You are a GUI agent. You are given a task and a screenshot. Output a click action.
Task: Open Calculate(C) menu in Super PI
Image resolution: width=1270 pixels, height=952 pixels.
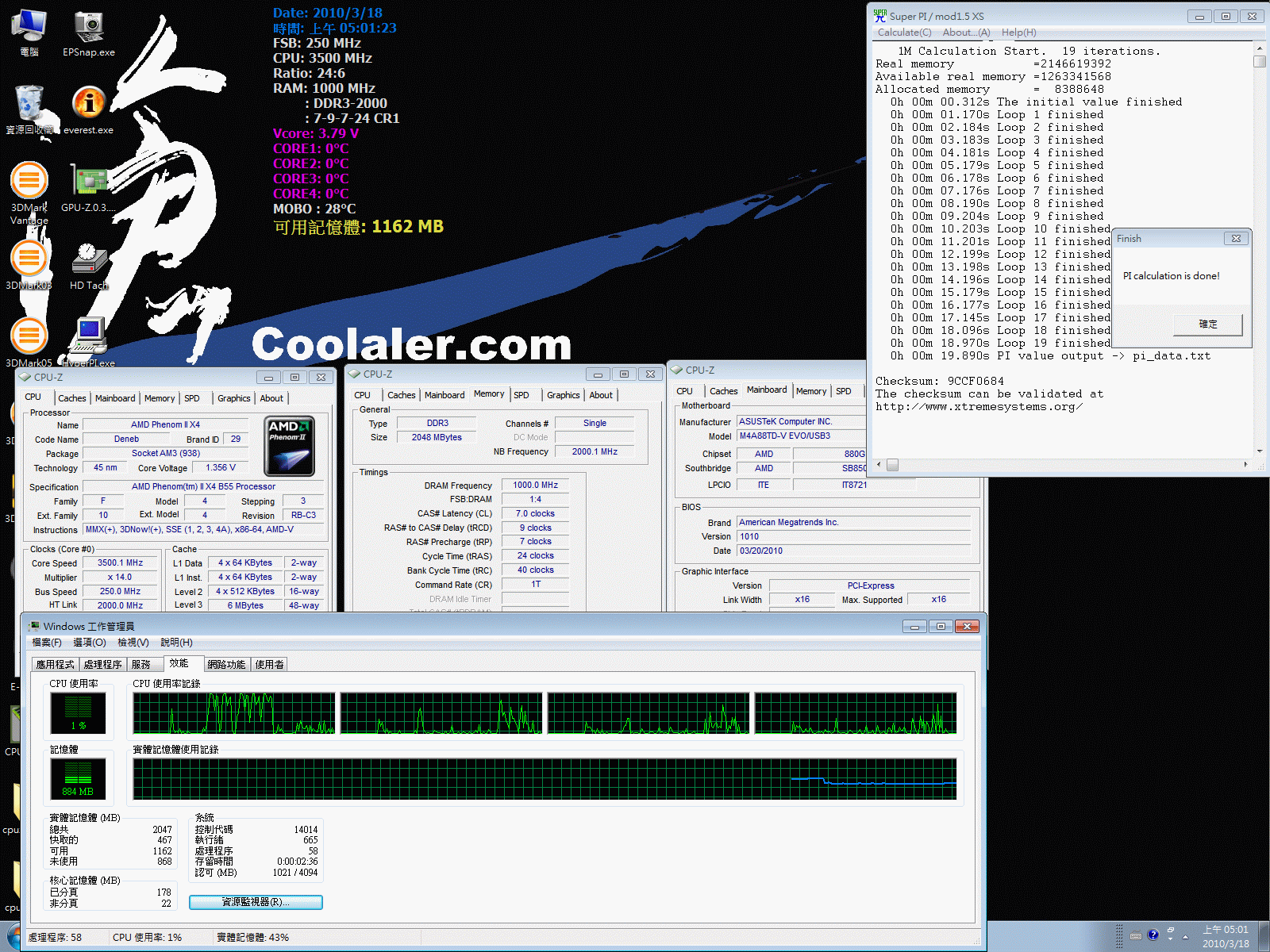(904, 33)
